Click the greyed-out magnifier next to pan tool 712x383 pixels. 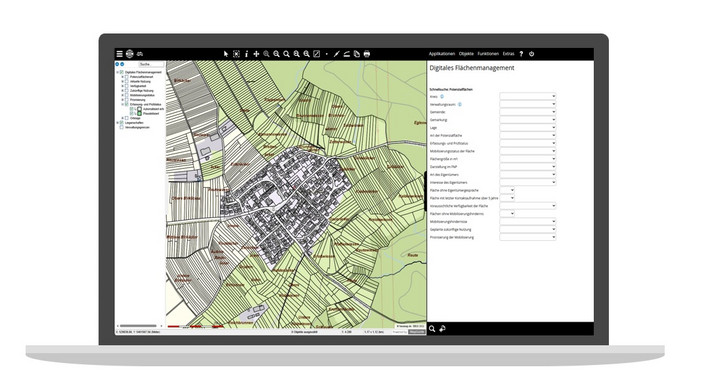coord(267,54)
